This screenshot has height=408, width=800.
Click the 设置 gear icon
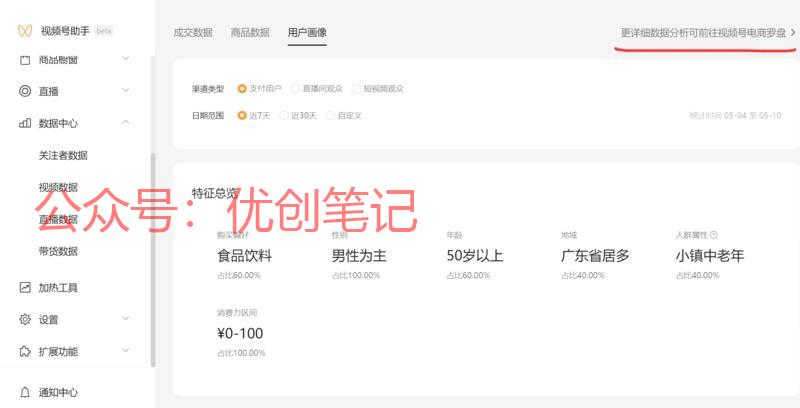tap(24, 319)
